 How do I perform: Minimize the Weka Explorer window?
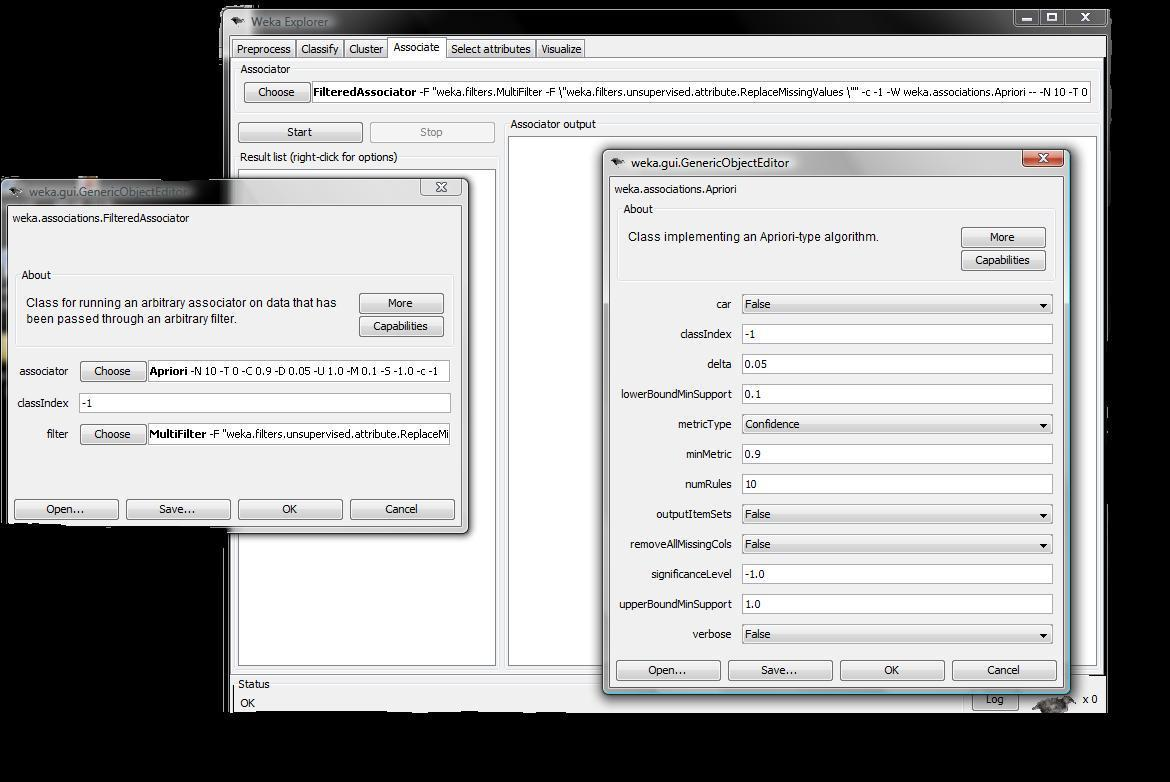pyautogui.click(x=1027, y=18)
